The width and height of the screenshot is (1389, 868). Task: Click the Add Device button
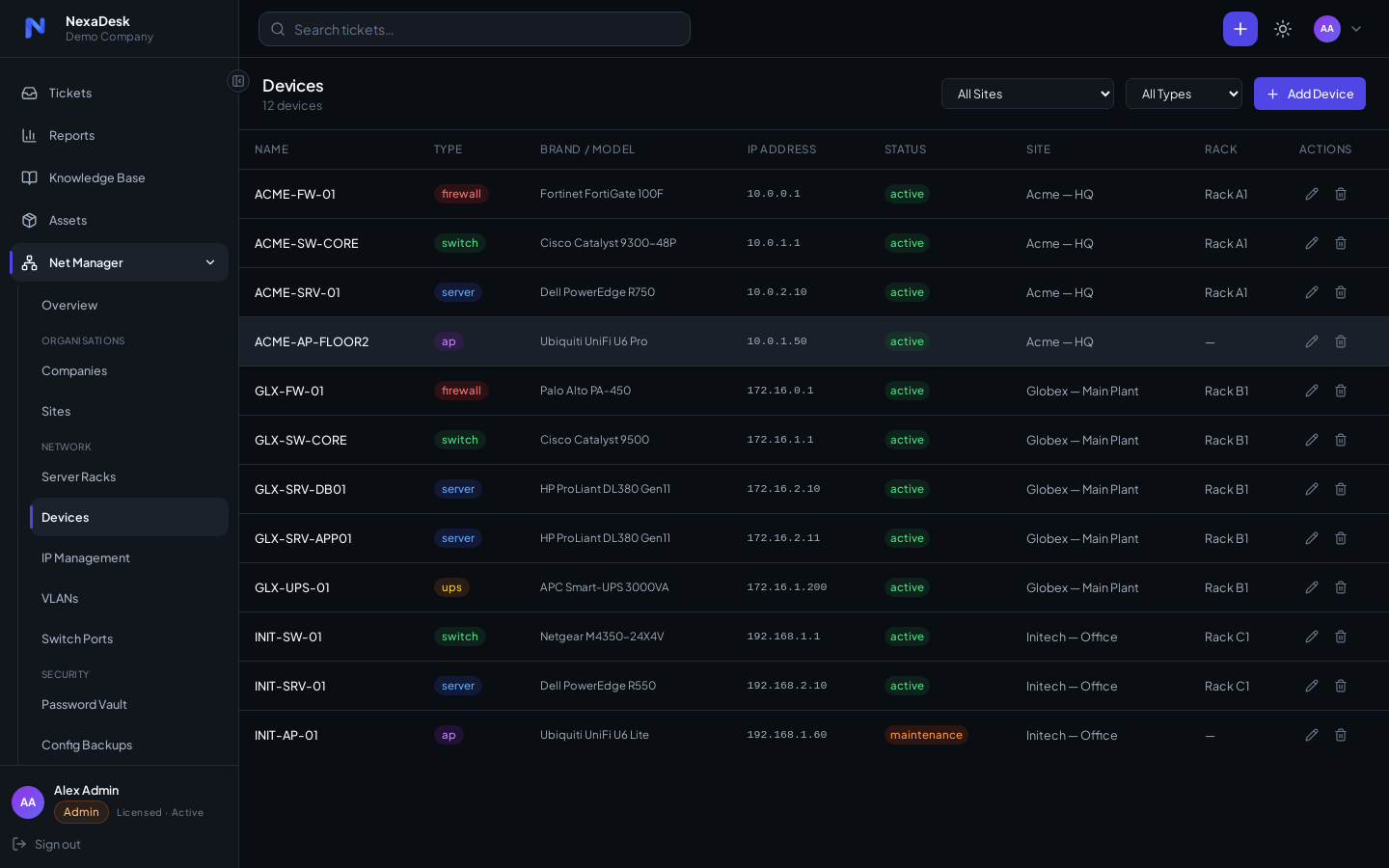coord(1310,94)
